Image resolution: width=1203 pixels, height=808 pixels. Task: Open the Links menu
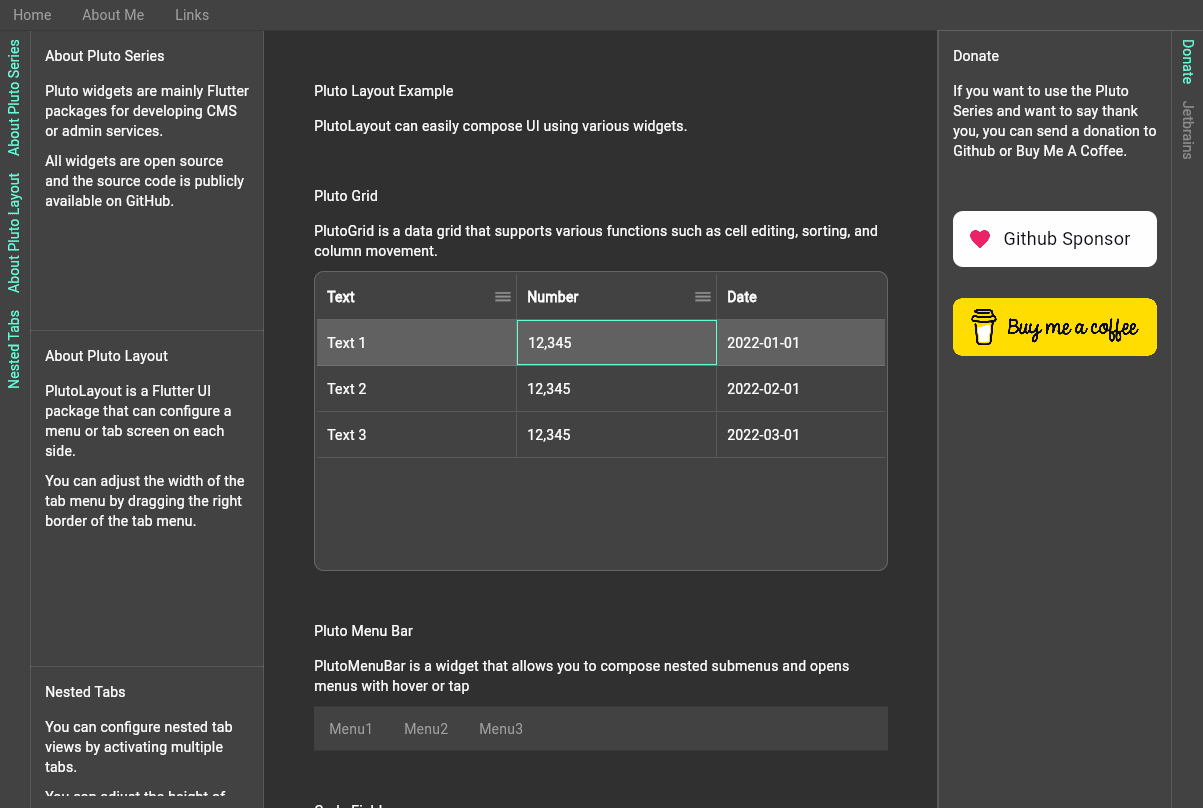point(191,15)
